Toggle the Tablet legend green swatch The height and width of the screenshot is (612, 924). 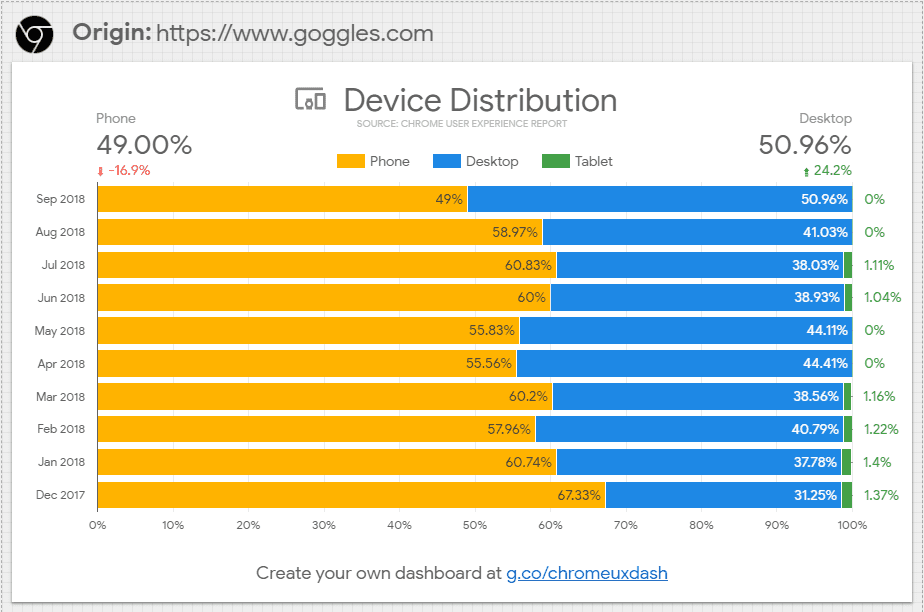coord(554,161)
